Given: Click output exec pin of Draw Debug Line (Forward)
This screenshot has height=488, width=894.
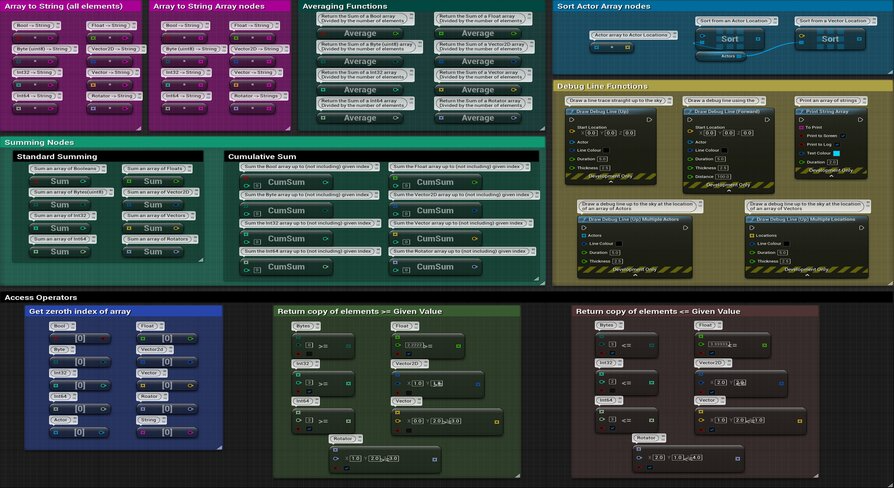Looking at the screenshot, I should click(767, 120).
